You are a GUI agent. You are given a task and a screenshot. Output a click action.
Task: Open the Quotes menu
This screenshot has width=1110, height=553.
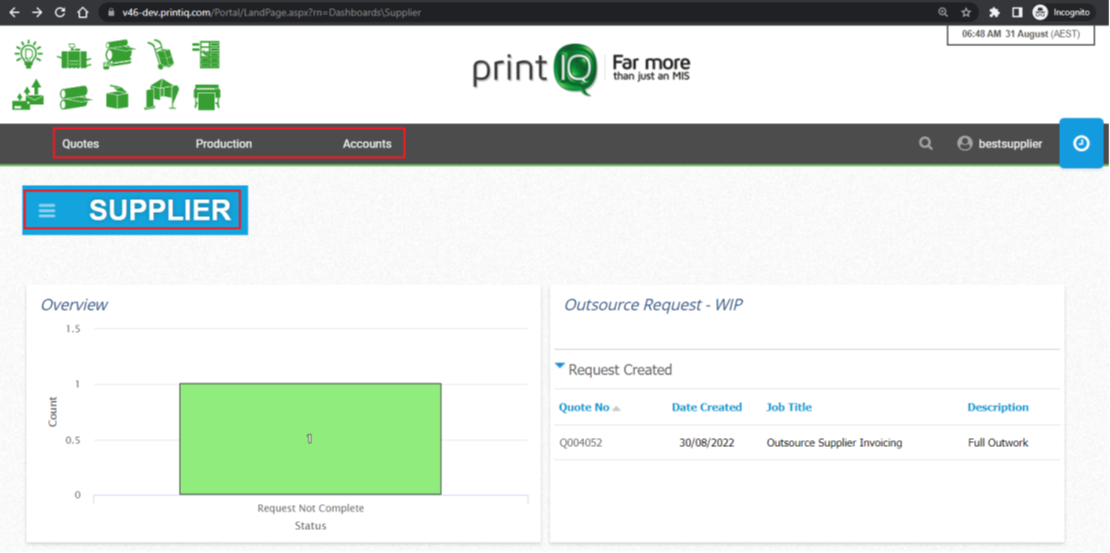click(81, 144)
